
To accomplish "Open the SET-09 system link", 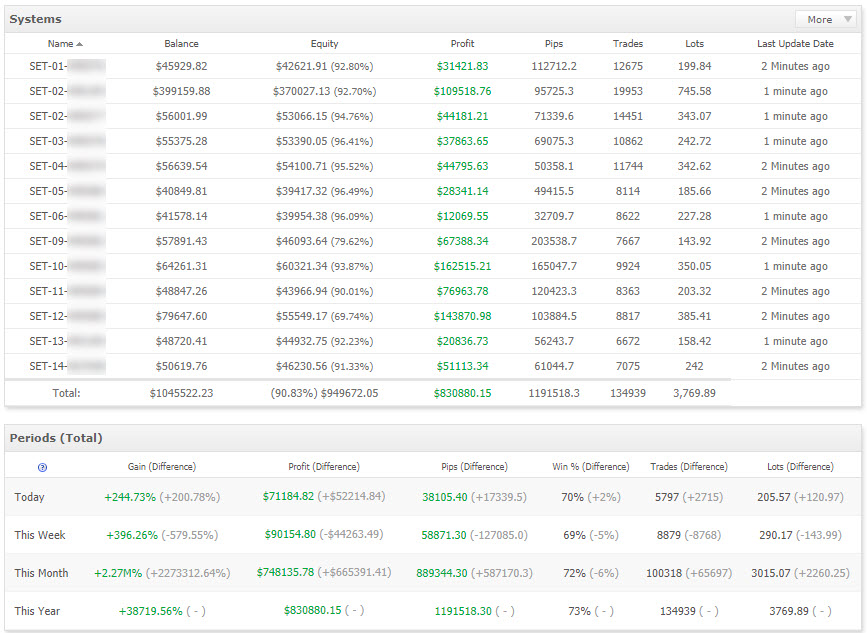I will click(67, 241).
